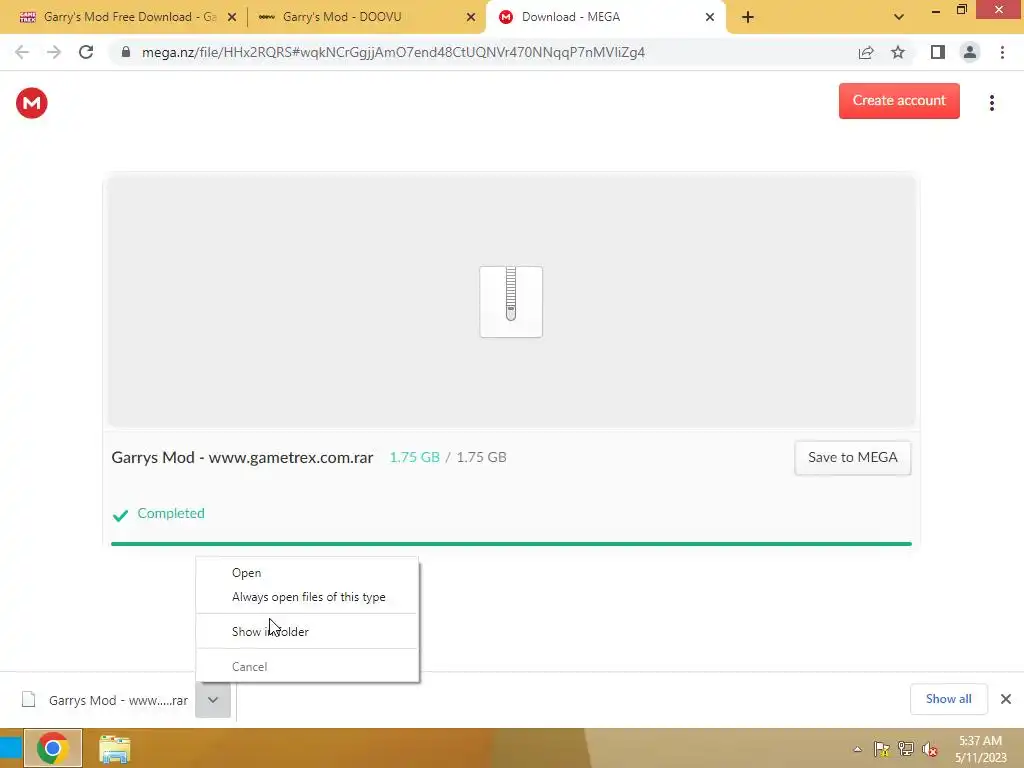1024x768 pixels.
Task: Click Action Center flag tray icon
Action: (x=882, y=749)
